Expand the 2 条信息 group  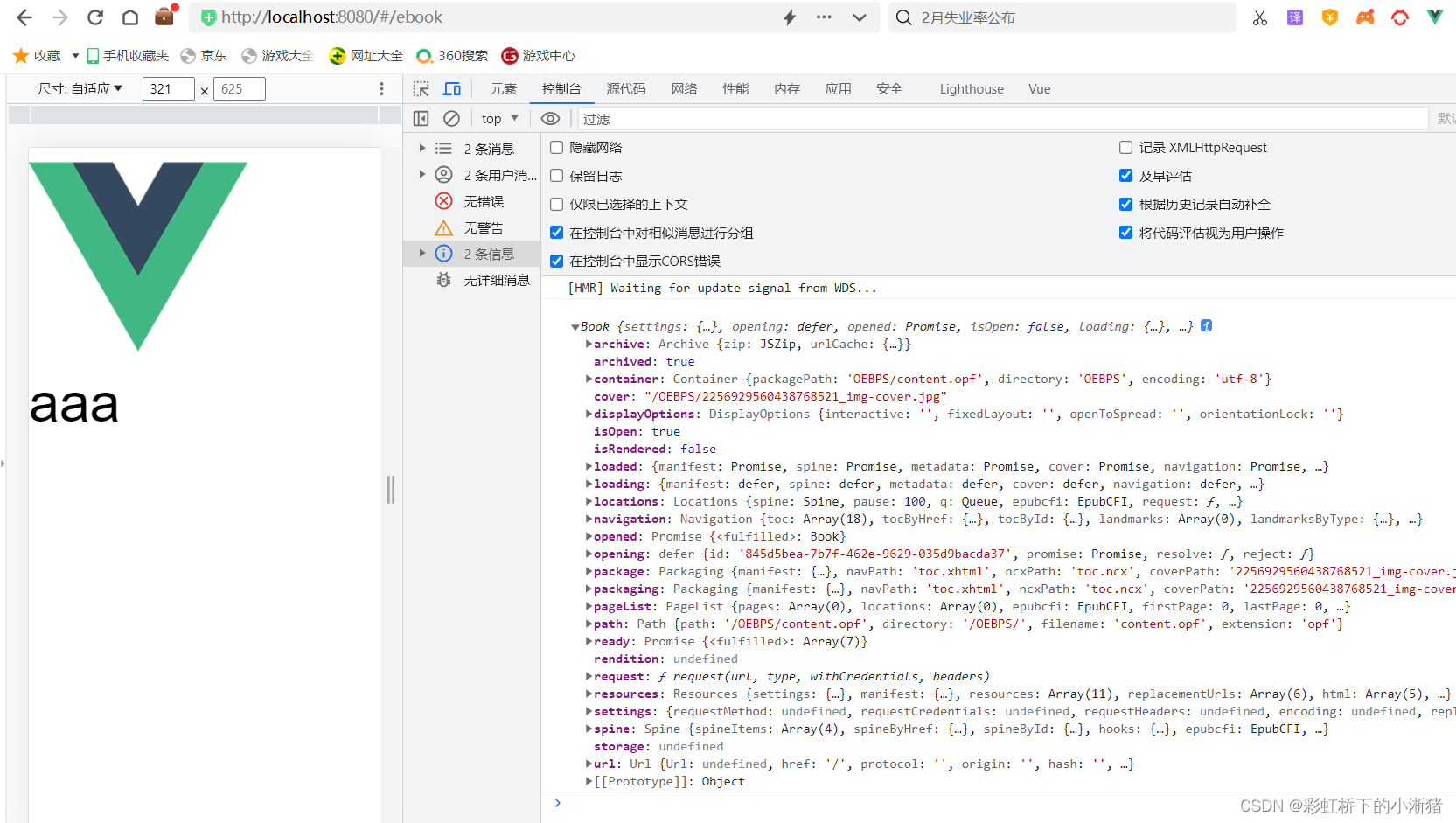422,254
